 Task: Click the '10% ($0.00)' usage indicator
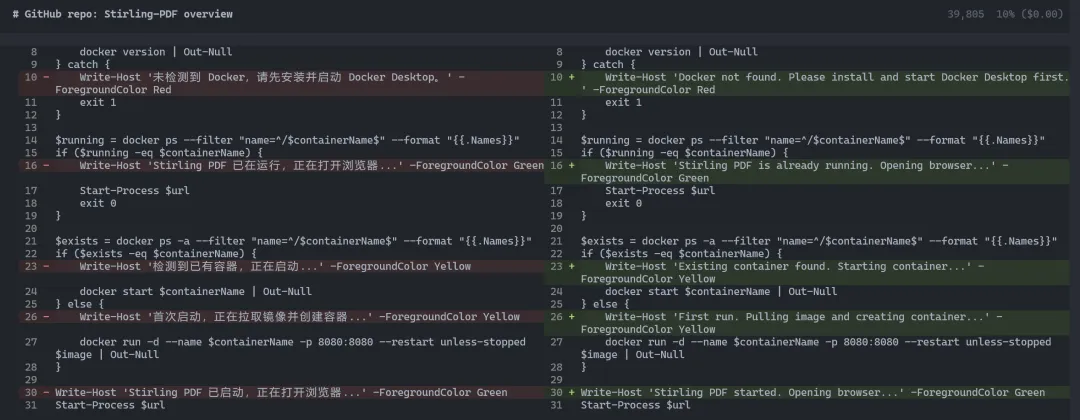point(1030,14)
